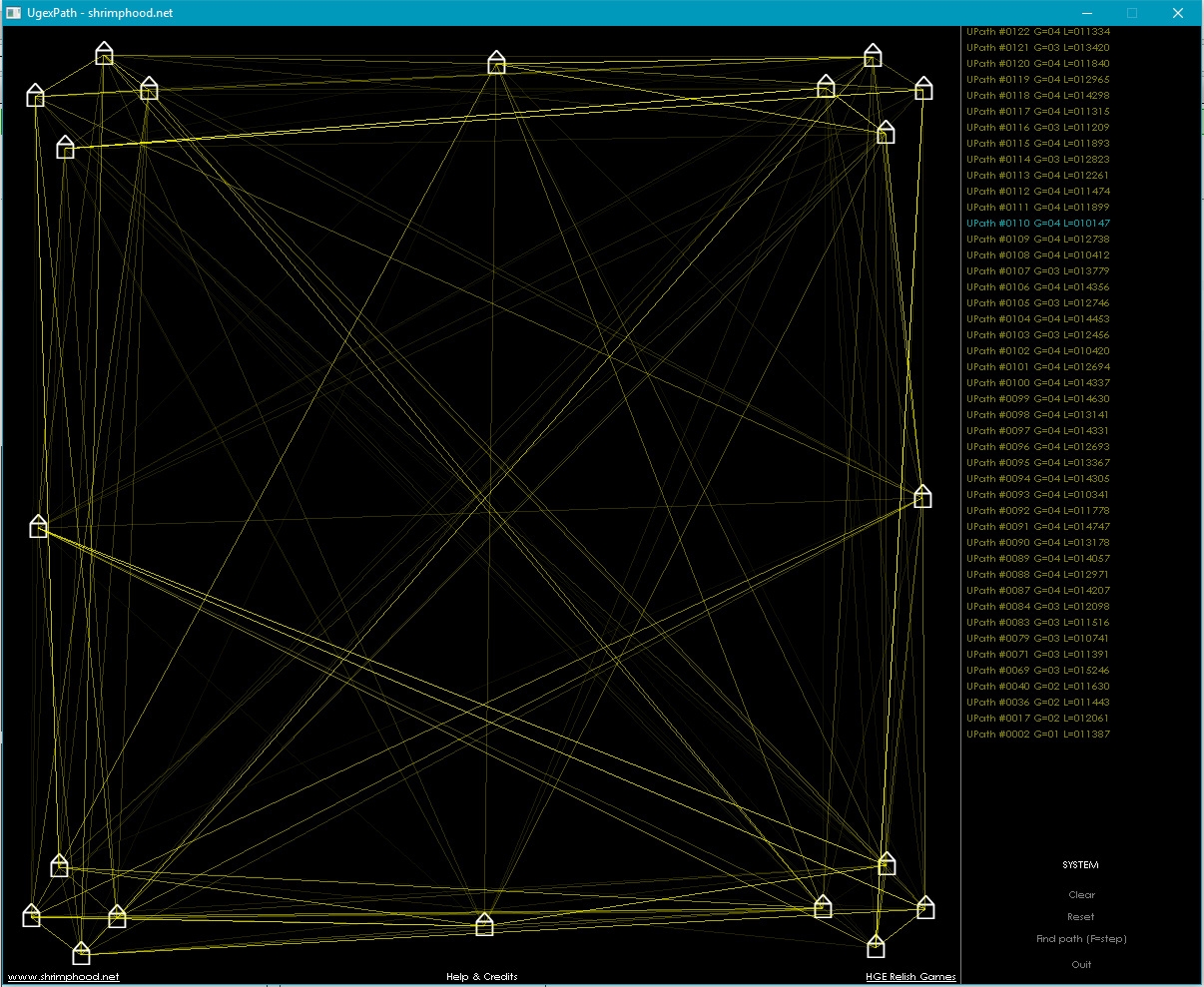Select row UPath #0109 G=04 L=012738
Image resolution: width=1204 pixels, height=987 pixels.
click(x=1038, y=240)
